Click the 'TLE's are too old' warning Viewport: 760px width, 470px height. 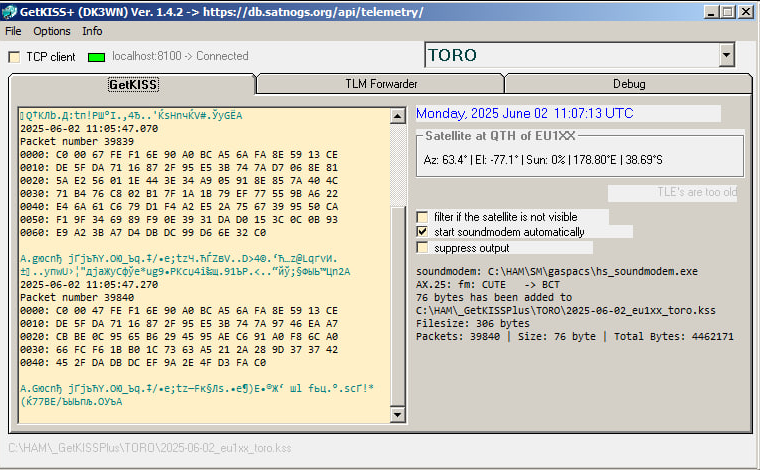click(697, 192)
